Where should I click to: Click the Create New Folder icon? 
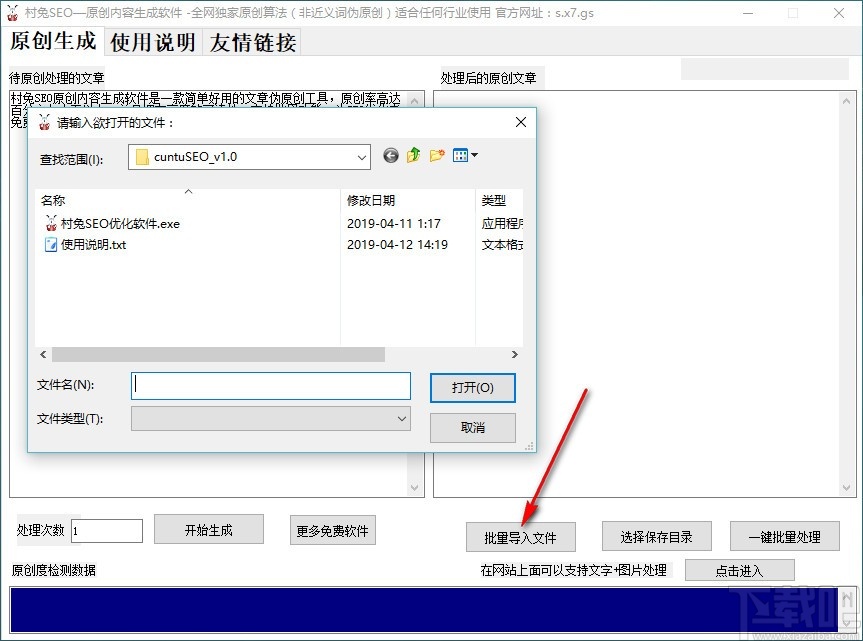point(437,155)
